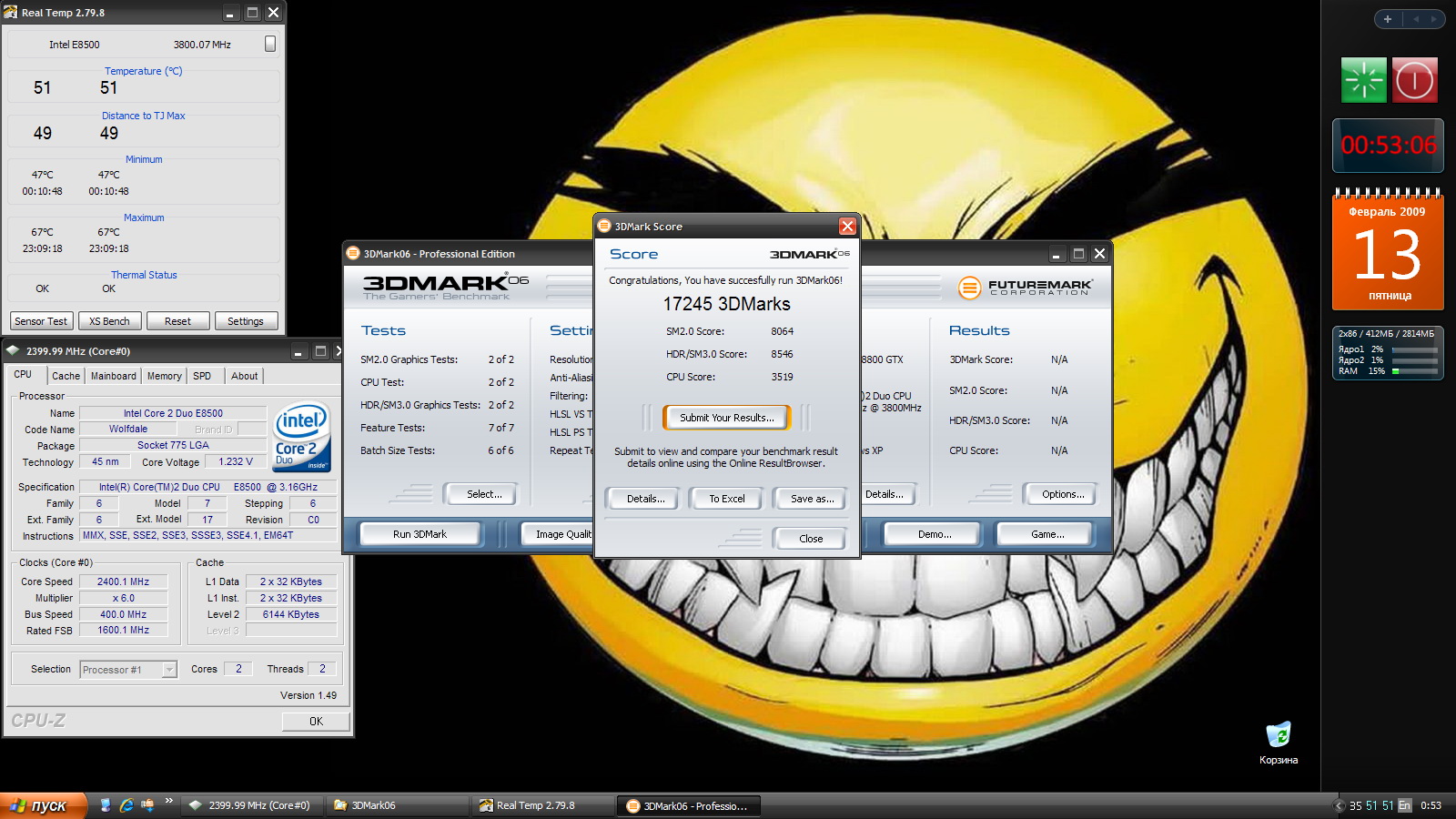1456x819 pixels.
Task: Open the Mainboard tab in CPU-Z
Action: click(114, 376)
